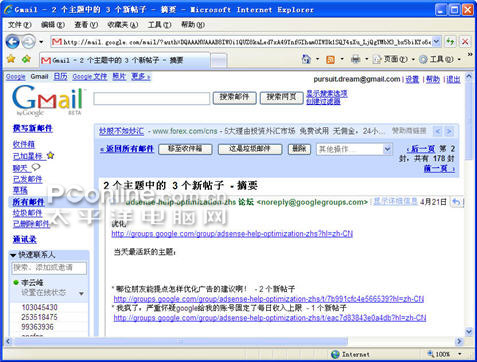Click the next sponsored link arrow
Viewport: 477px width, 362px height.
coord(449,131)
